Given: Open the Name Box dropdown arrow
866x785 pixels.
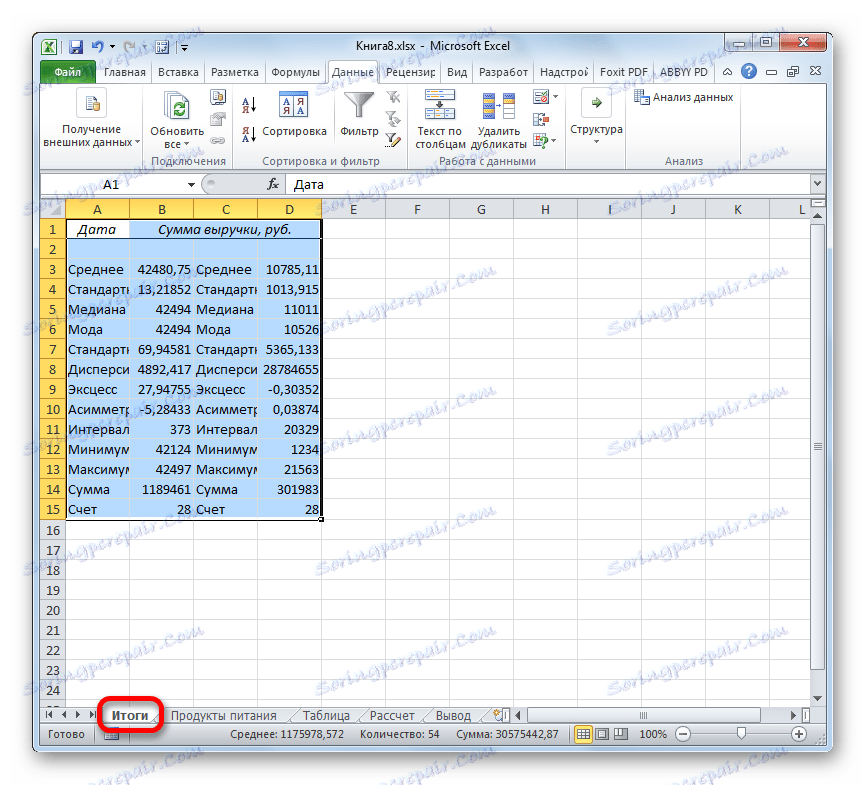Looking at the screenshot, I should [191, 185].
